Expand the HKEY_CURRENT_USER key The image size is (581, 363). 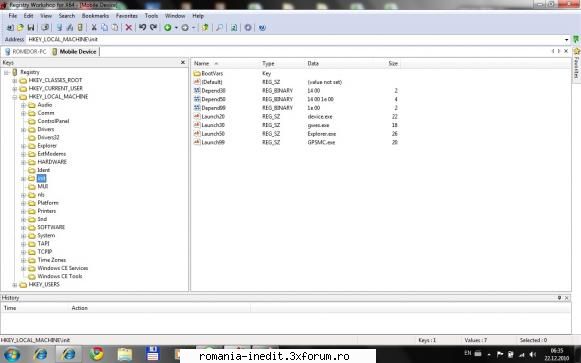(x=15, y=89)
